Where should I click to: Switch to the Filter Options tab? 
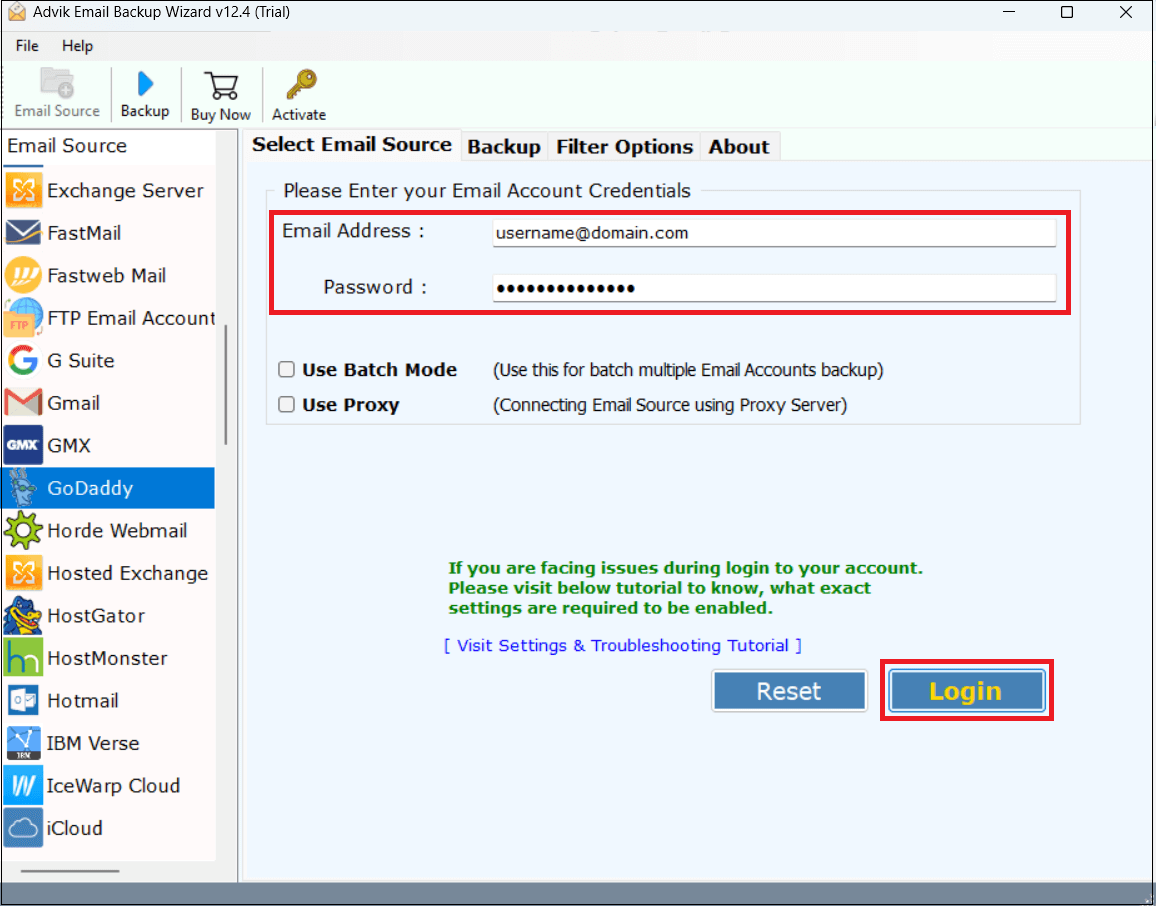click(624, 146)
